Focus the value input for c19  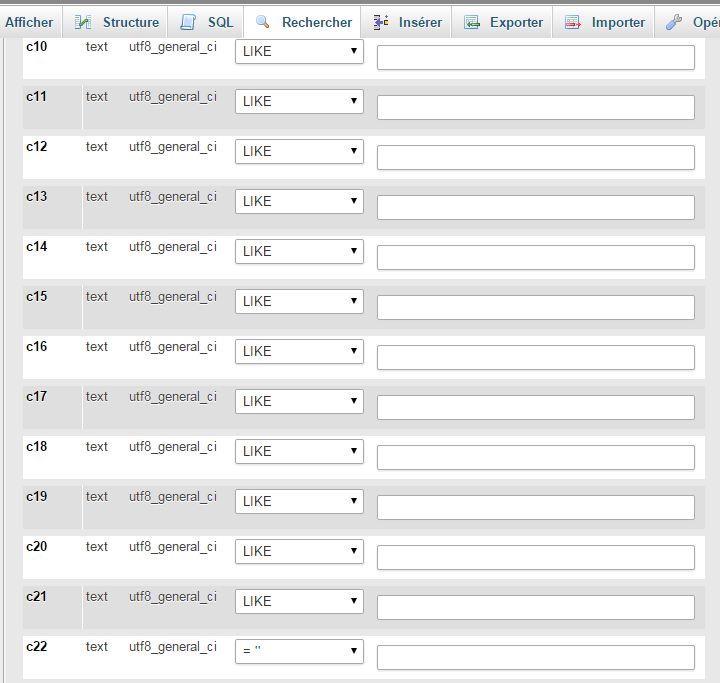[x=536, y=508]
